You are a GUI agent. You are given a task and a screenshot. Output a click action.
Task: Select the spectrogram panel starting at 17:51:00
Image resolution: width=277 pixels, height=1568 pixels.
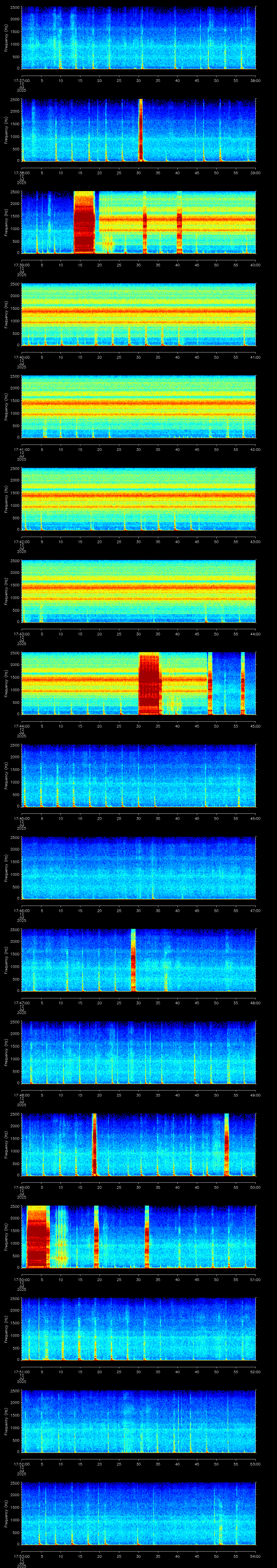(138, 1330)
